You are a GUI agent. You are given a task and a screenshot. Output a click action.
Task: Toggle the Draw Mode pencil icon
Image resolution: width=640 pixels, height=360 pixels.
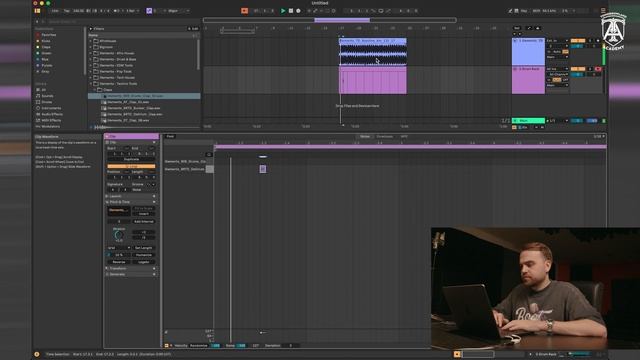[510, 11]
